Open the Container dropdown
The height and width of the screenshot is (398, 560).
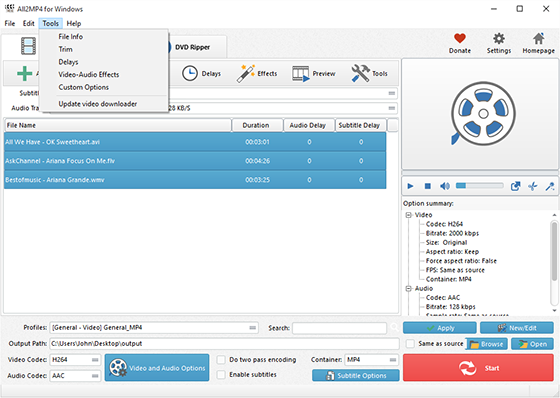point(371,360)
